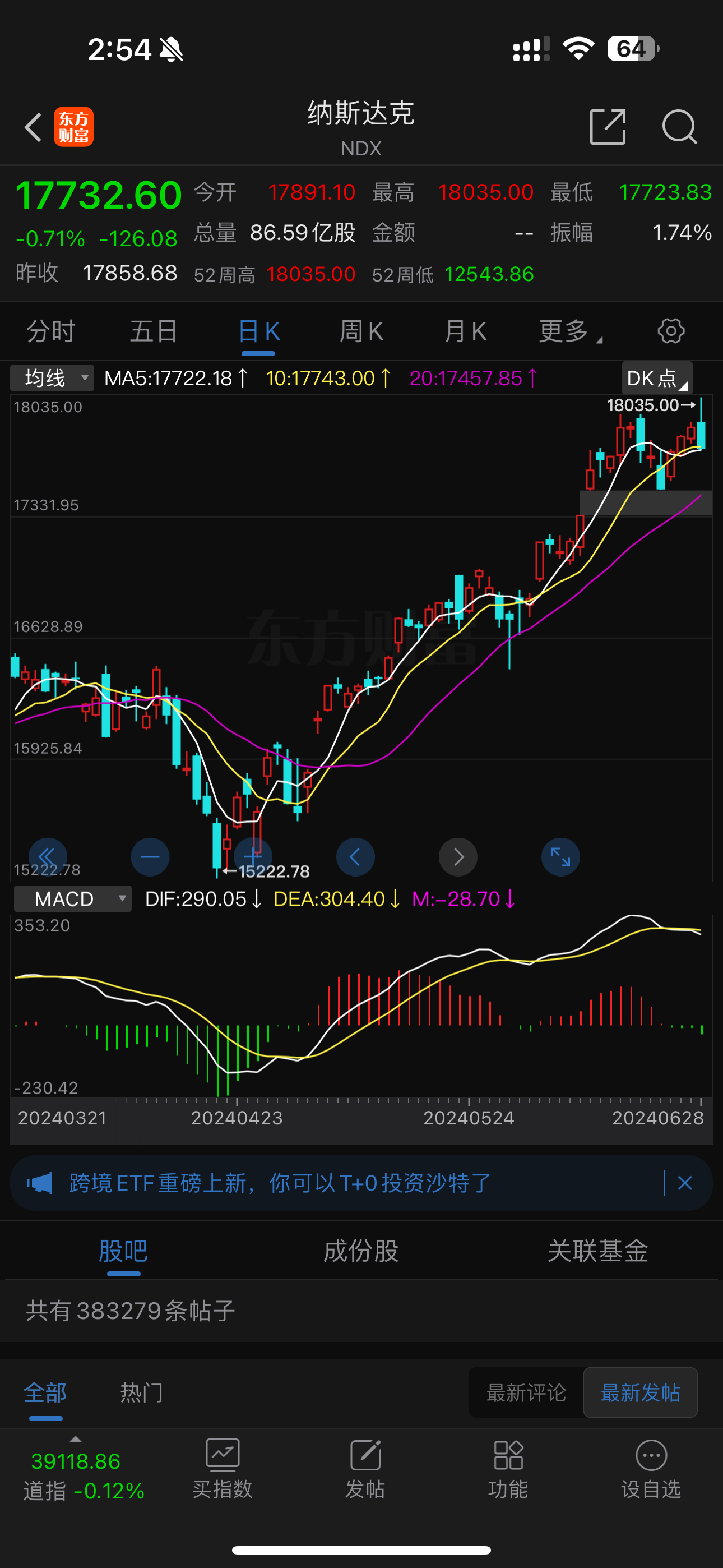
Task: Tap the announcement megaphone icon
Action: click(x=40, y=1183)
